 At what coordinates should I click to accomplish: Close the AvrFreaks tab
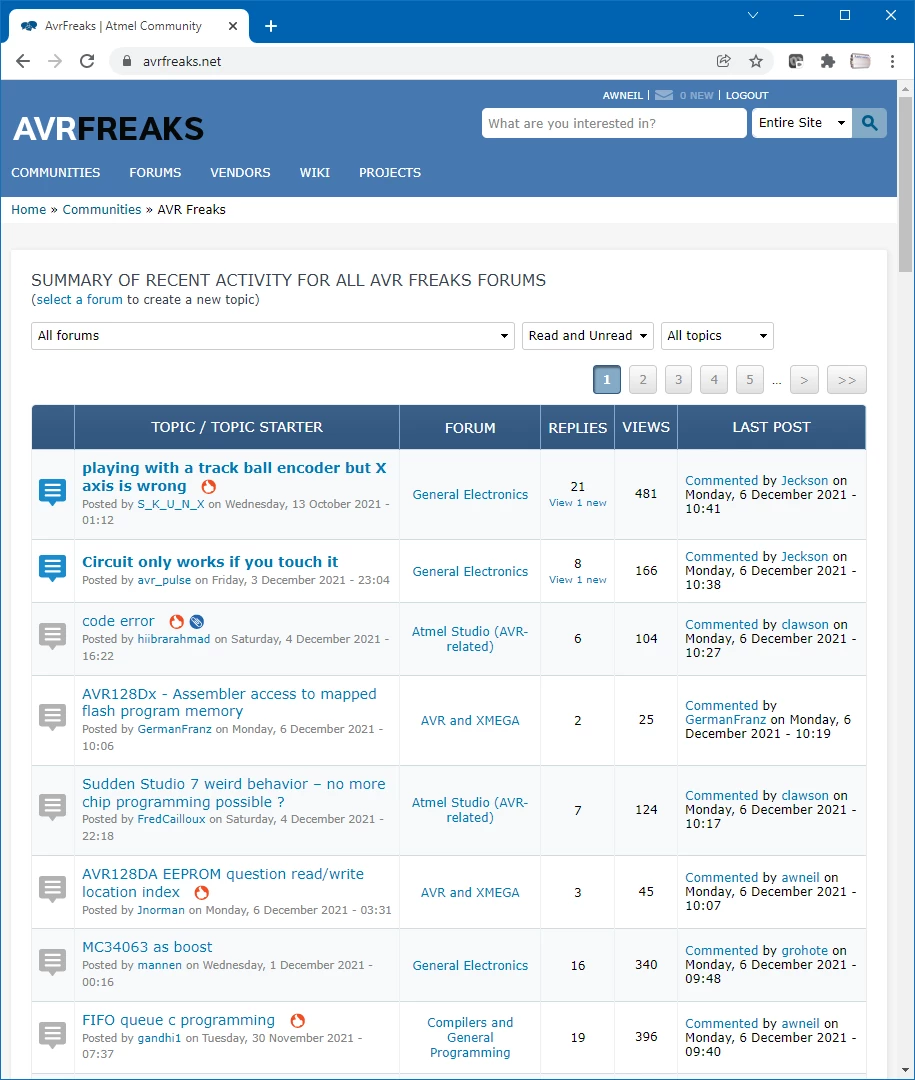tap(233, 26)
